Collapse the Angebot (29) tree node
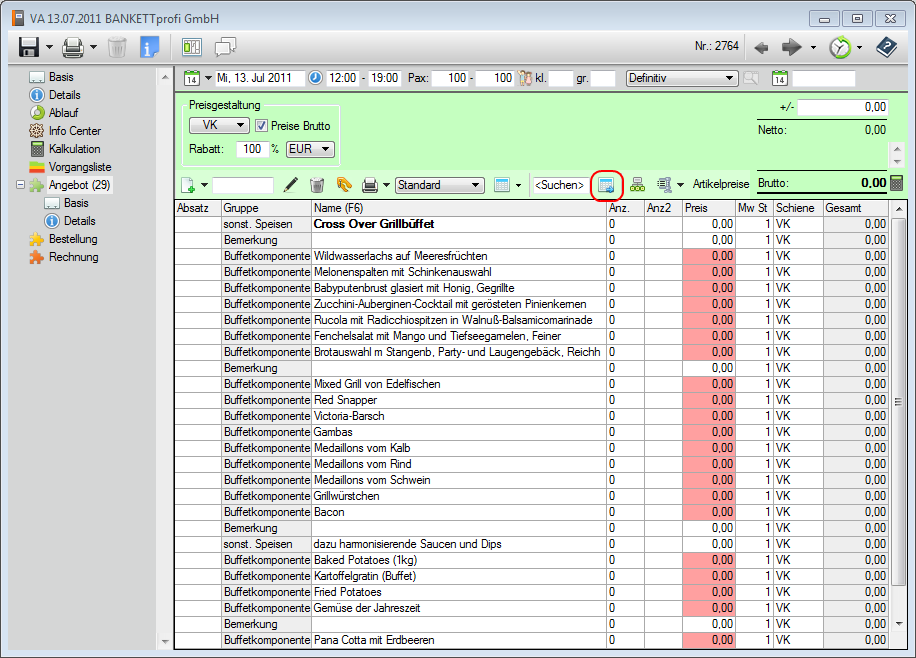 coord(21,185)
